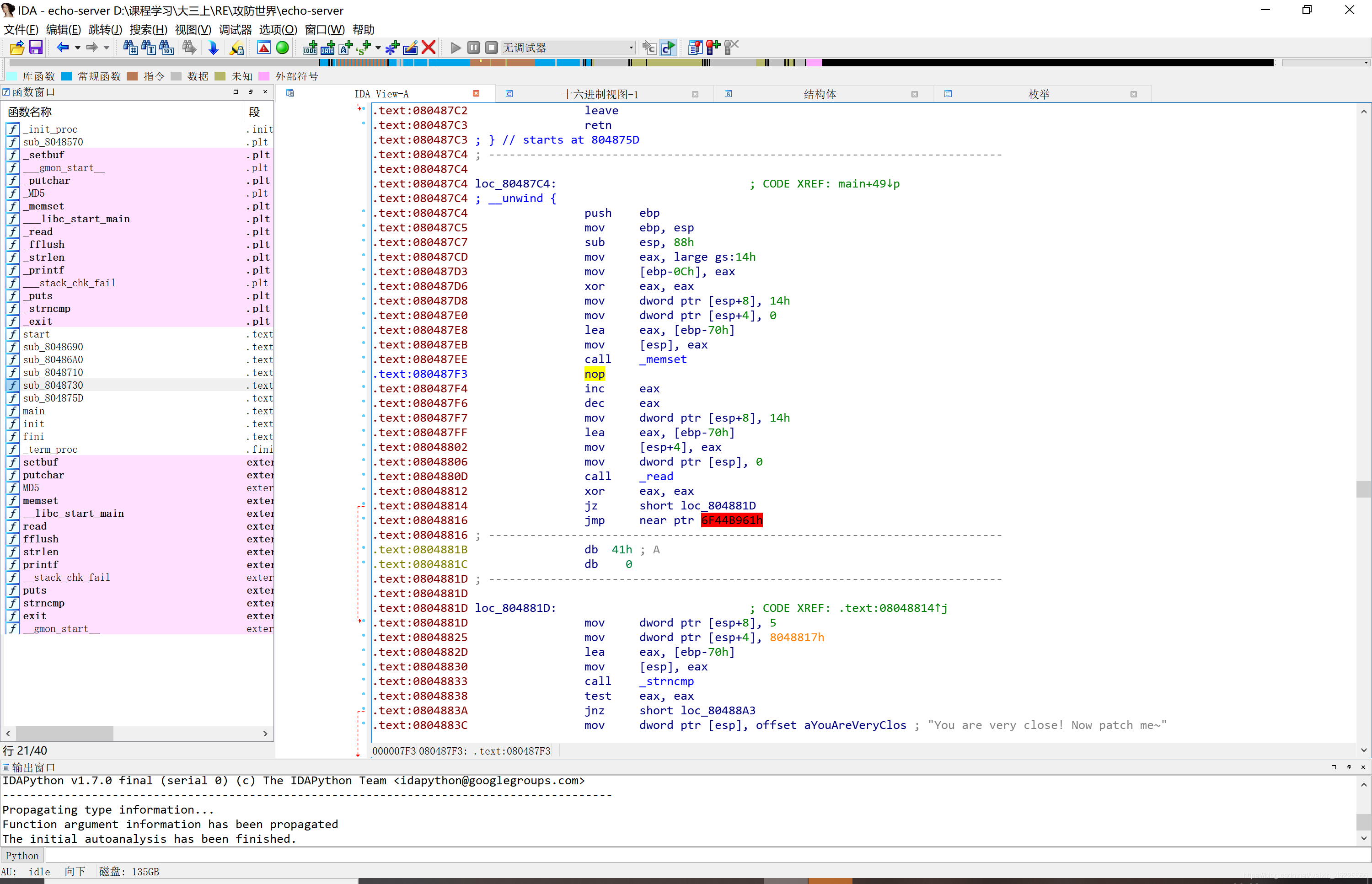Click the Python console language button
Viewport: 1372px width, 884px height.
(22, 855)
